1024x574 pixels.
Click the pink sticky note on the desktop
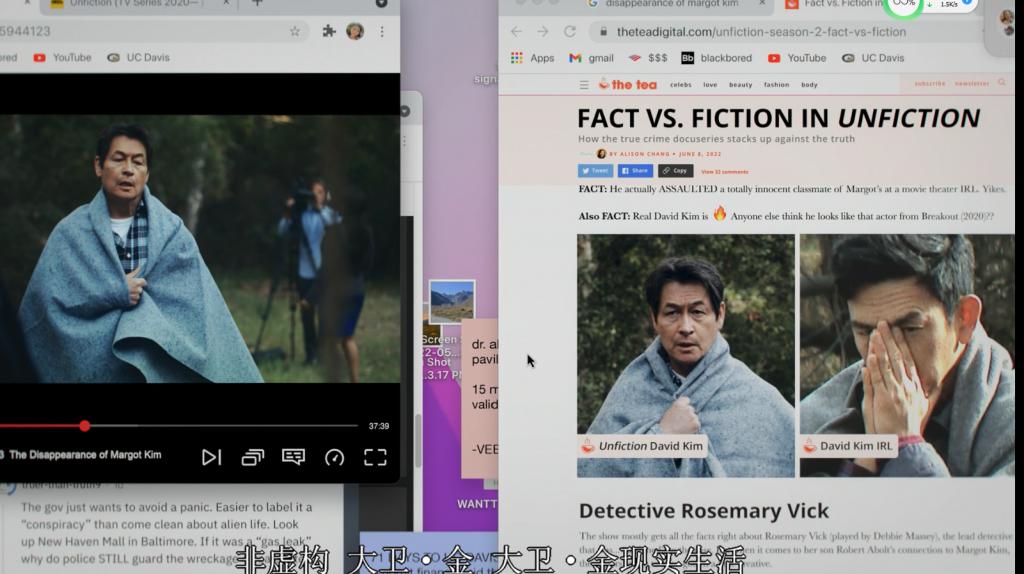click(x=480, y=398)
